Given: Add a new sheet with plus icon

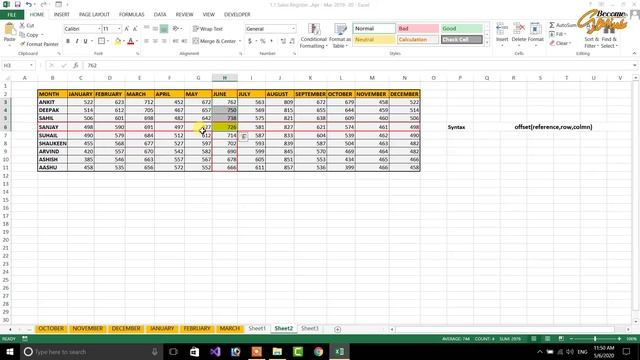Looking at the screenshot, I should point(338,329).
